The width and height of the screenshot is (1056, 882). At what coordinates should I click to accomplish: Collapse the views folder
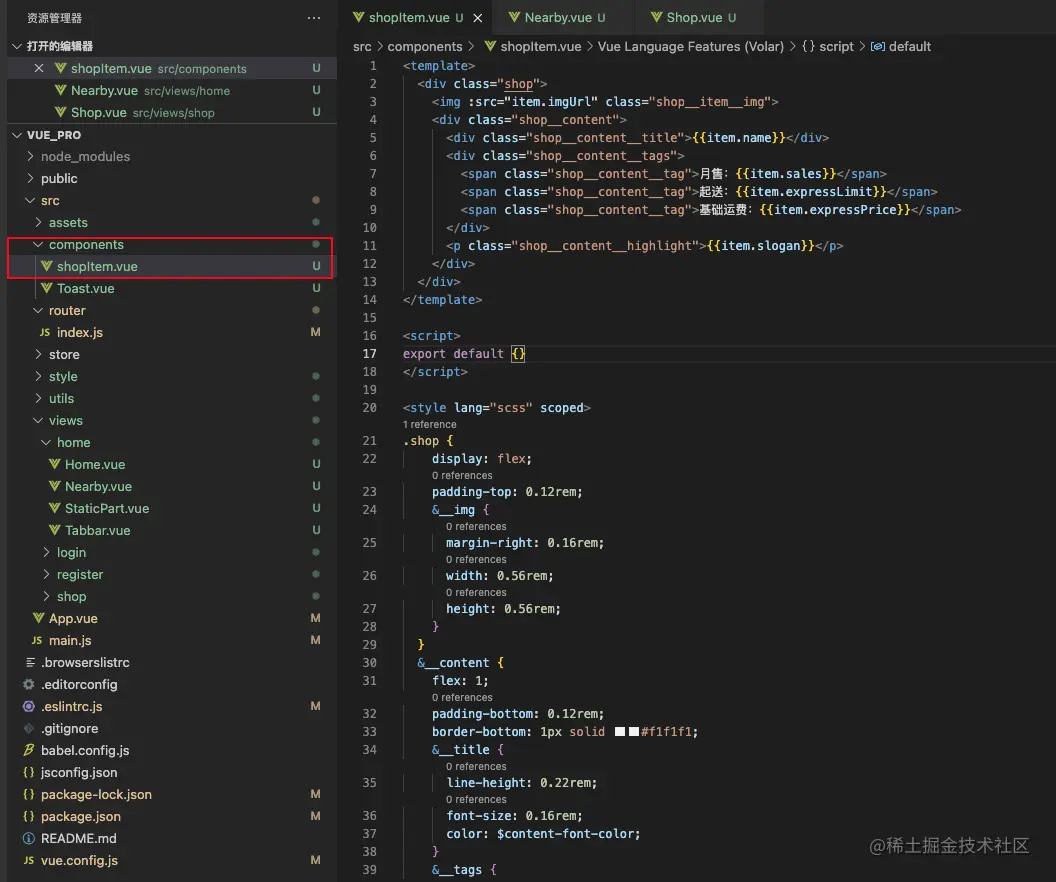tap(38, 420)
